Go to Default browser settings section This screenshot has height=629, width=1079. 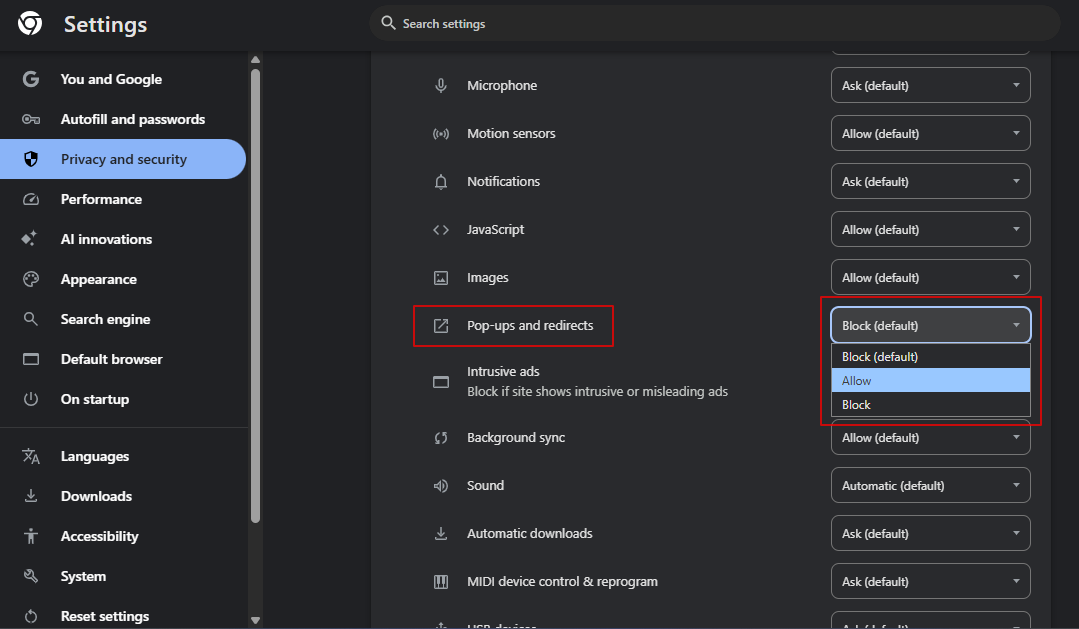[x=122, y=359]
